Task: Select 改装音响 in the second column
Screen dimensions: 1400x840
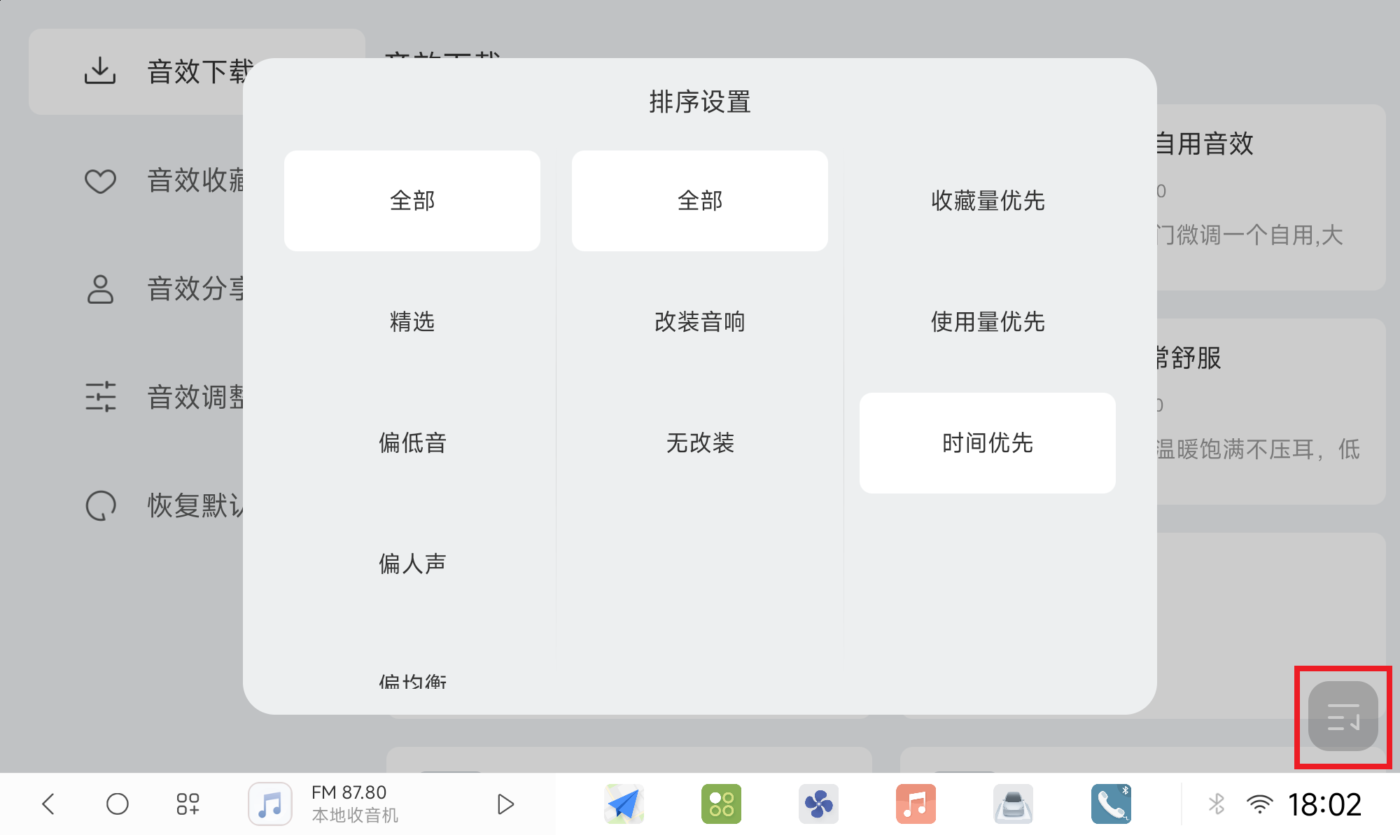Action: coord(699,322)
